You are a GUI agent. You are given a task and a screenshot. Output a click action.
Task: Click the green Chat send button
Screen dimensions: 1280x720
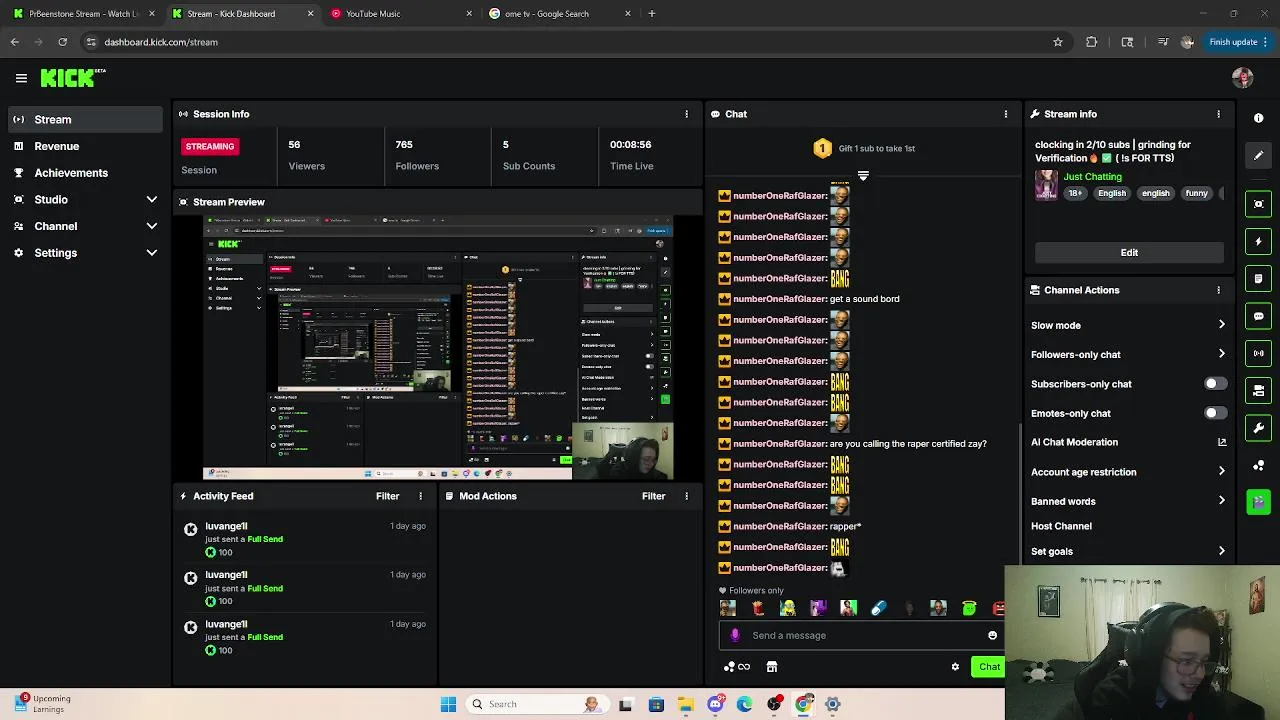(x=988, y=667)
